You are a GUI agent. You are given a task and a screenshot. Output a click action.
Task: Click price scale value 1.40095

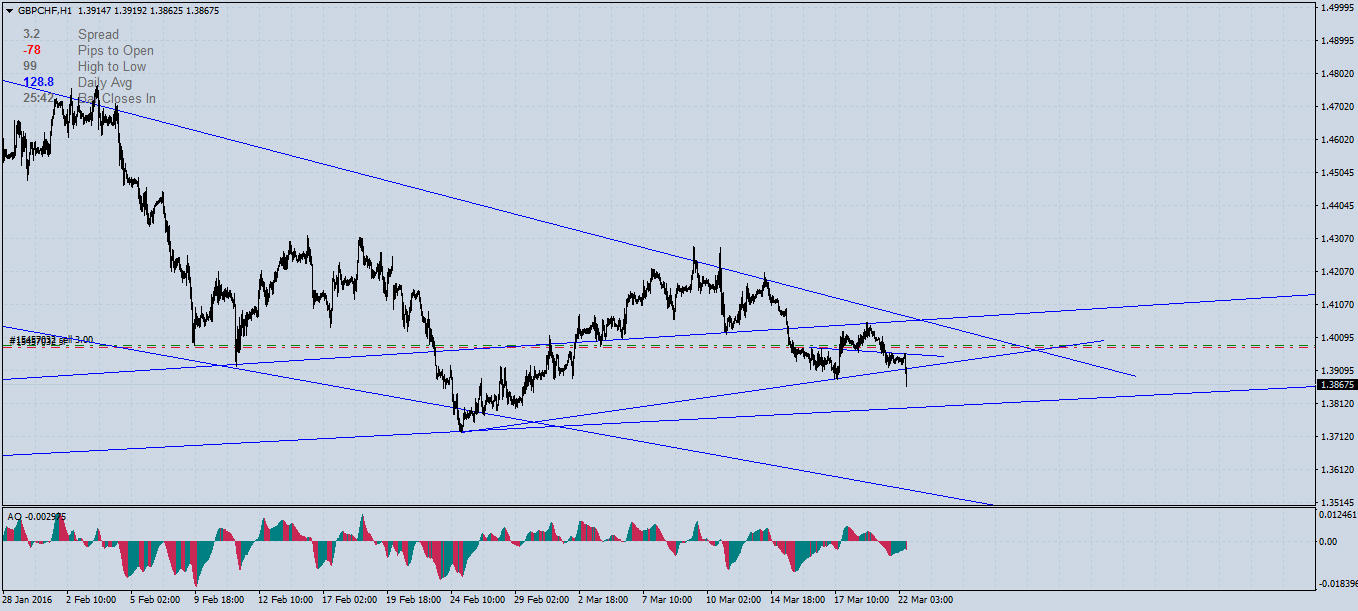pyautogui.click(x=1337, y=338)
